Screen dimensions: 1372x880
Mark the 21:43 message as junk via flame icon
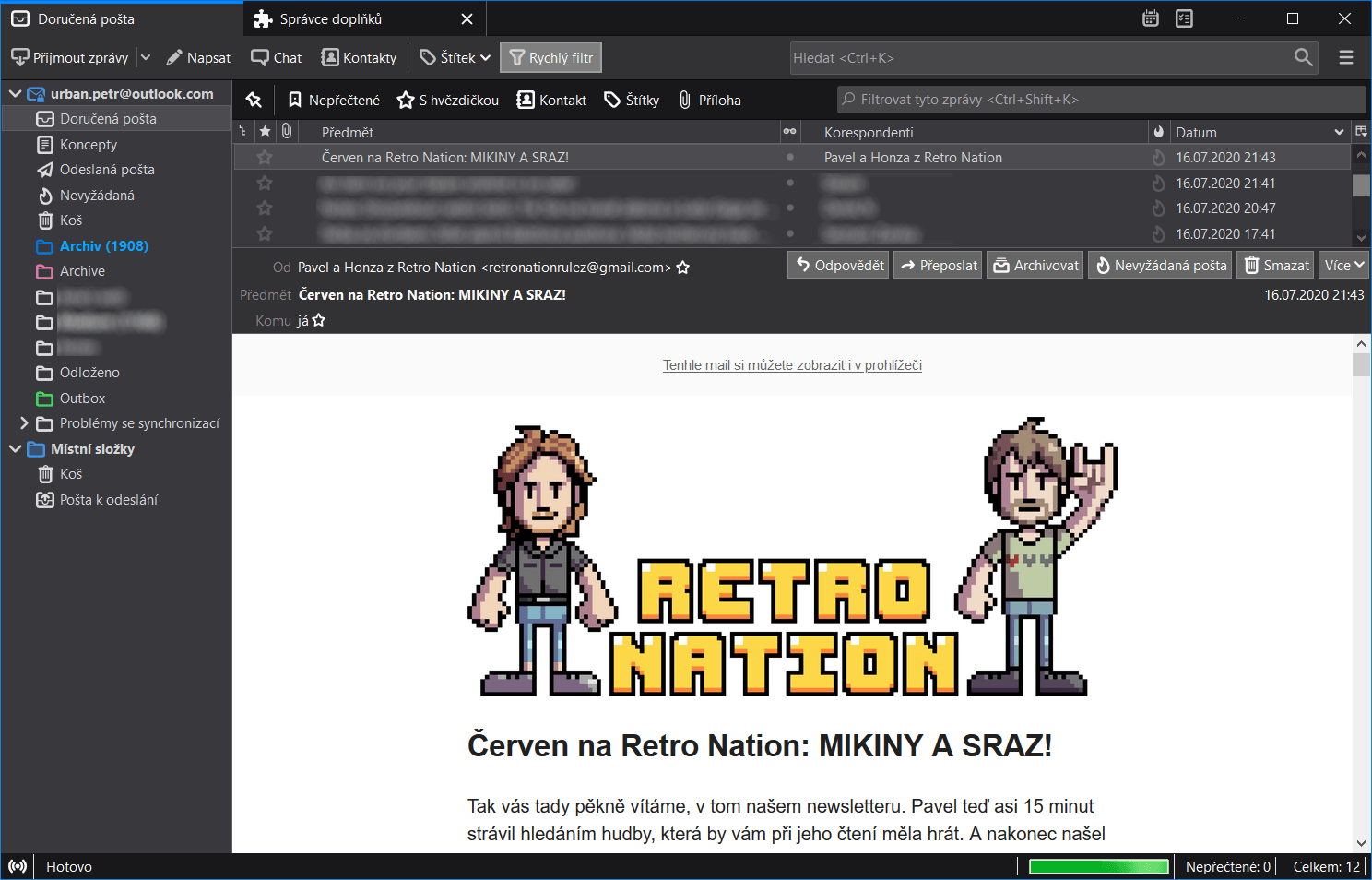[x=1159, y=158]
